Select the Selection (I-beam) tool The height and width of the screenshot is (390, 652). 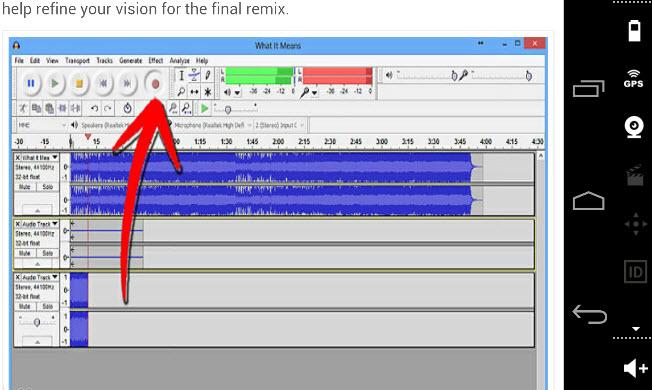click(181, 76)
